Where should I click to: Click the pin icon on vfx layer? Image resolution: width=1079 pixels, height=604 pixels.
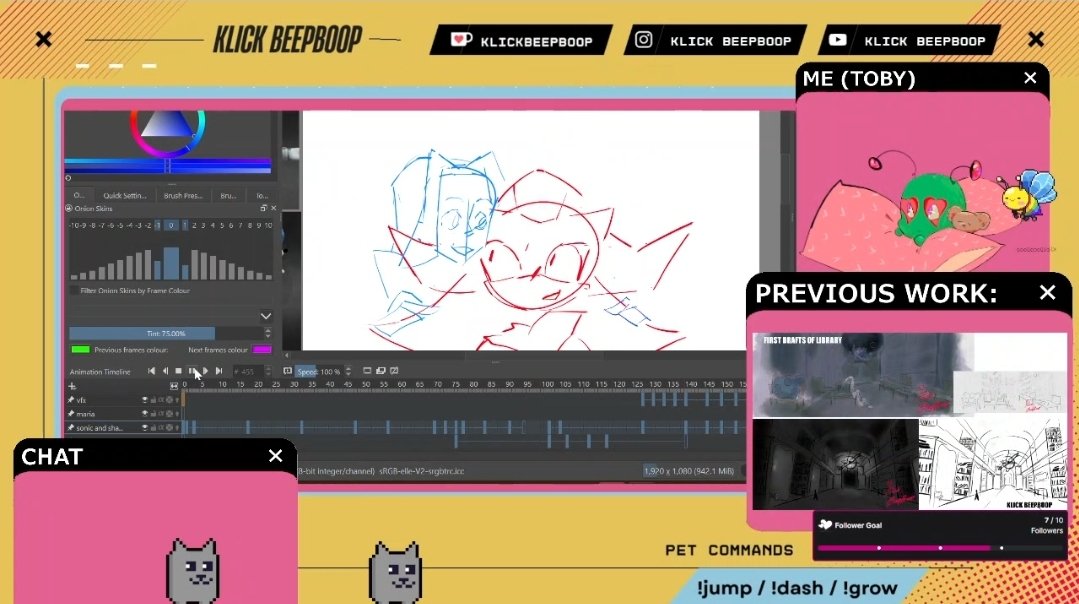pyautogui.click(x=70, y=400)
